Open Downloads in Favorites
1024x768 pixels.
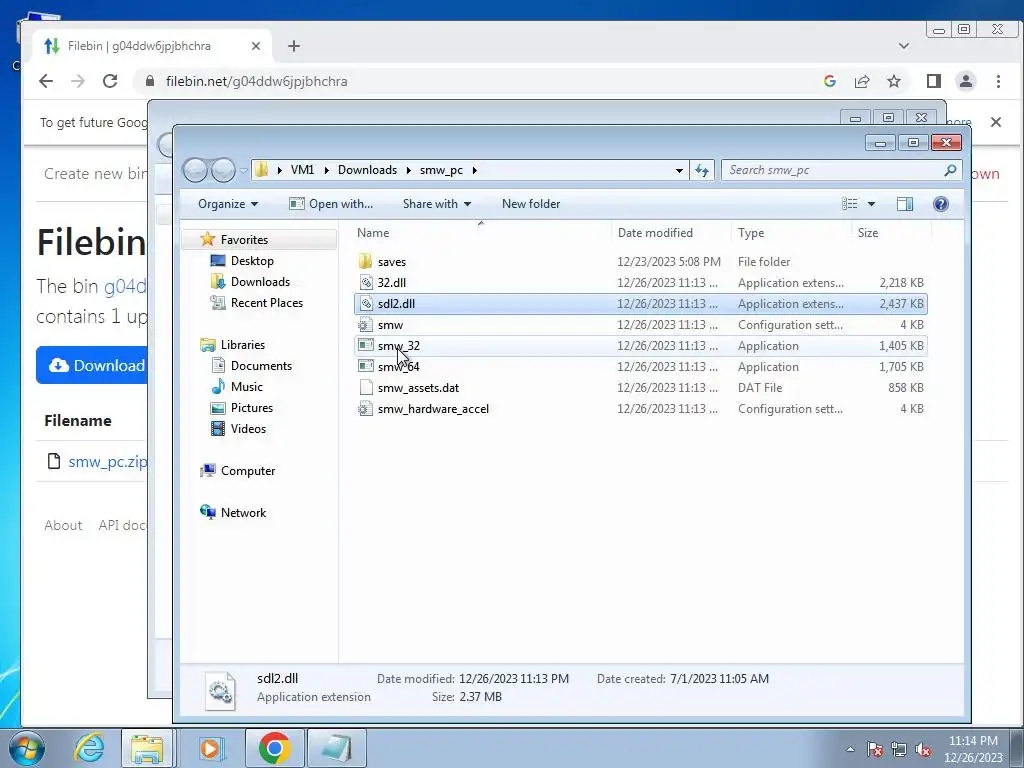tap(259, 281)
